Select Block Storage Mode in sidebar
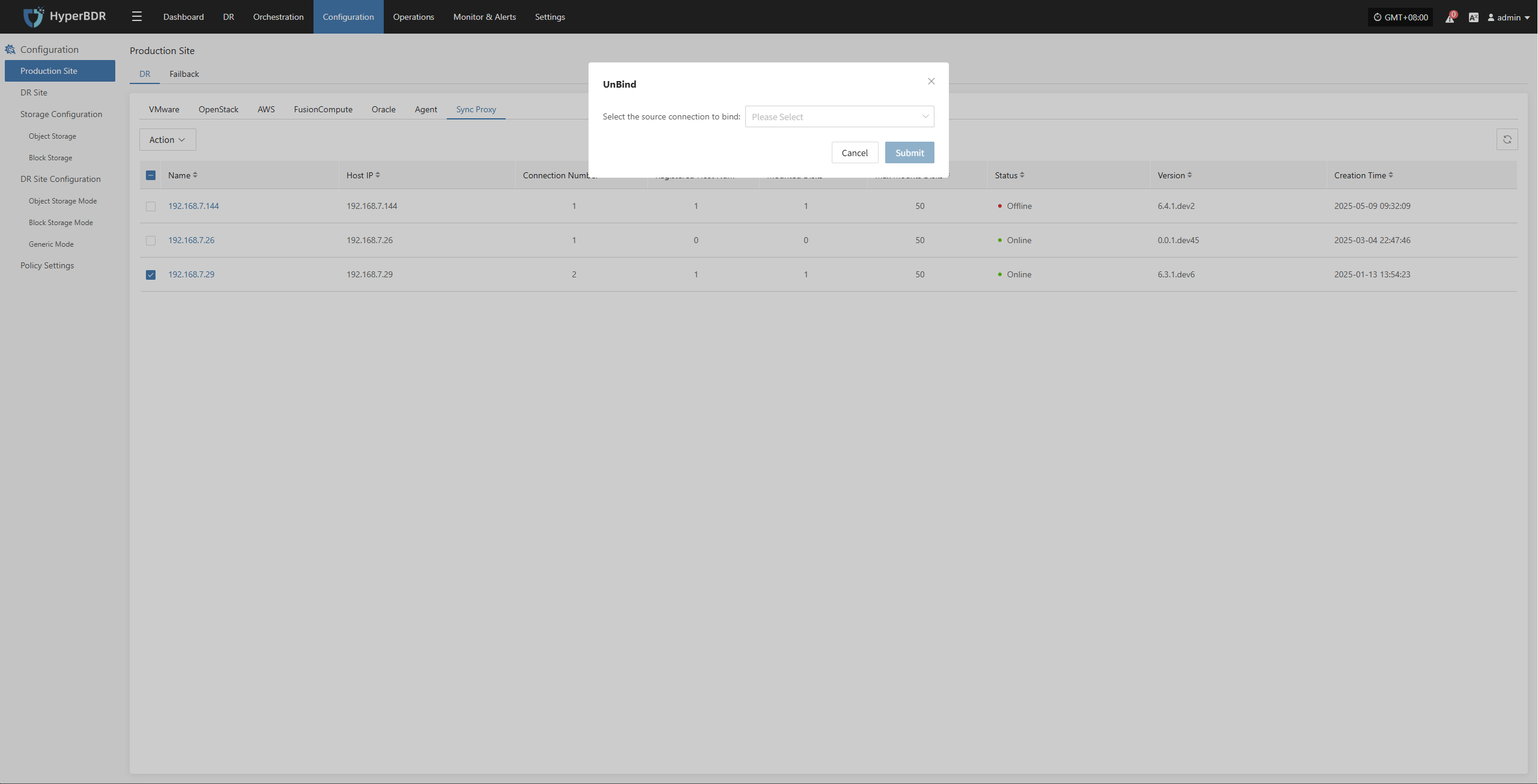The width and height of the screenshot is (1538, 784). coord(60,223)
